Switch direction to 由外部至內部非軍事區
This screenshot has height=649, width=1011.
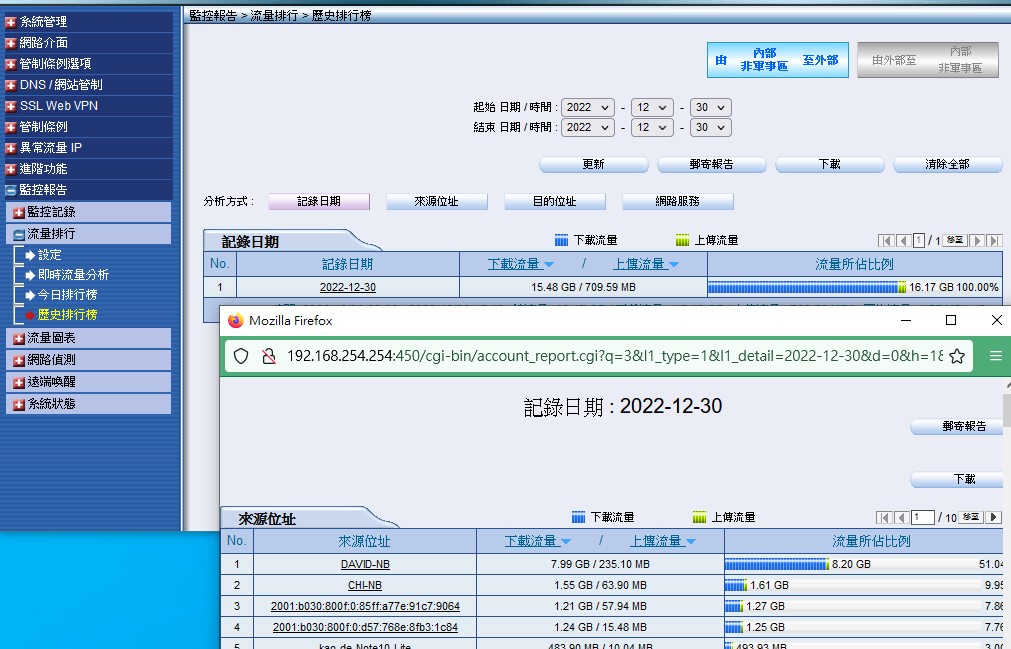pyautogui.click(x=928, y=60)
